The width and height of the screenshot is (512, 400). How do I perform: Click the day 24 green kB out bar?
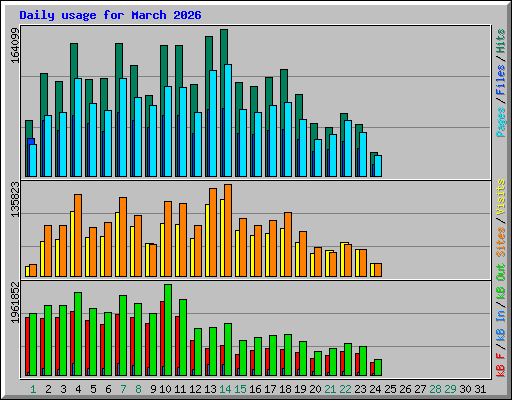tap(378, 367)
